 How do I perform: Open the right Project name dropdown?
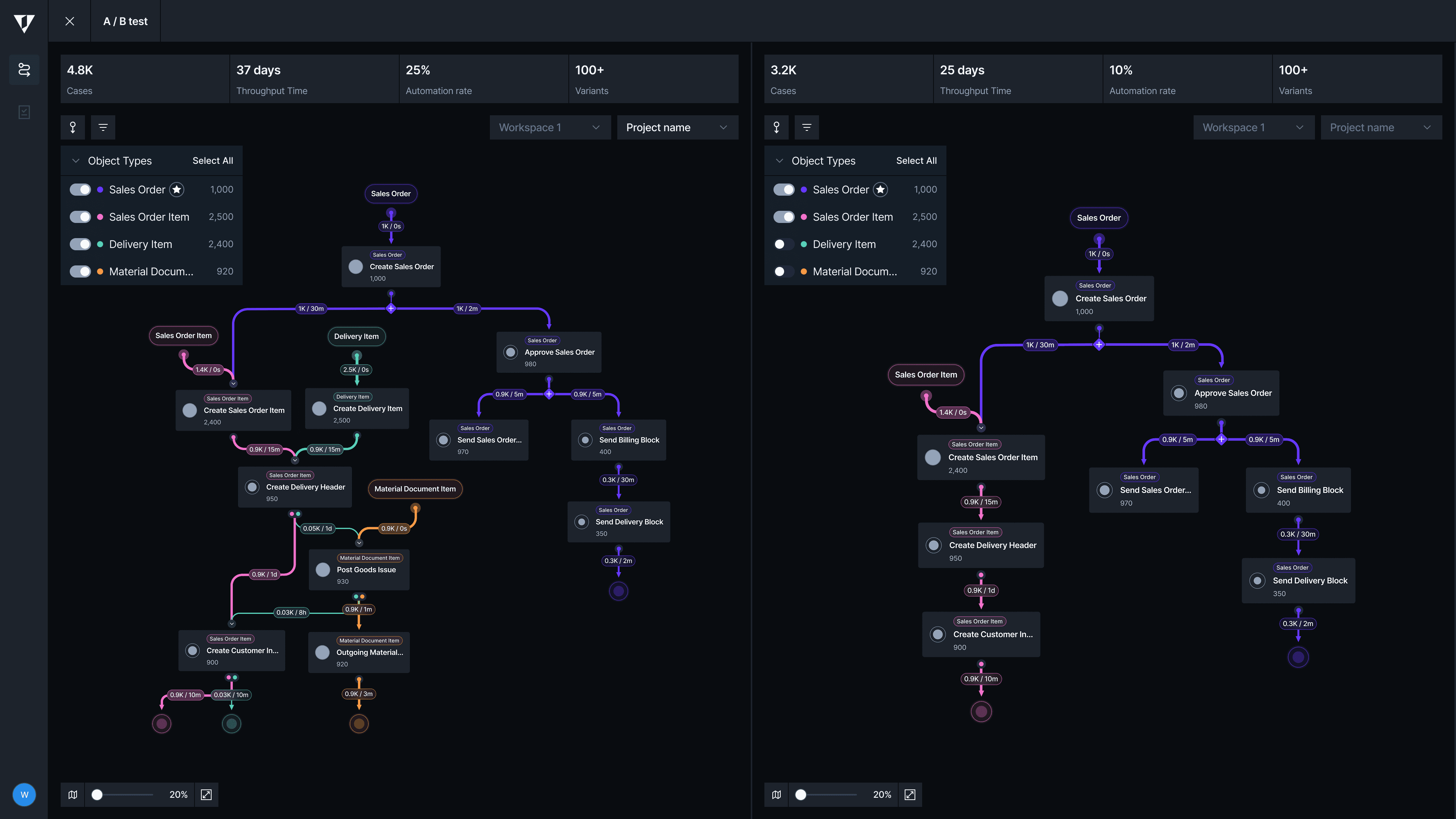1381,127
